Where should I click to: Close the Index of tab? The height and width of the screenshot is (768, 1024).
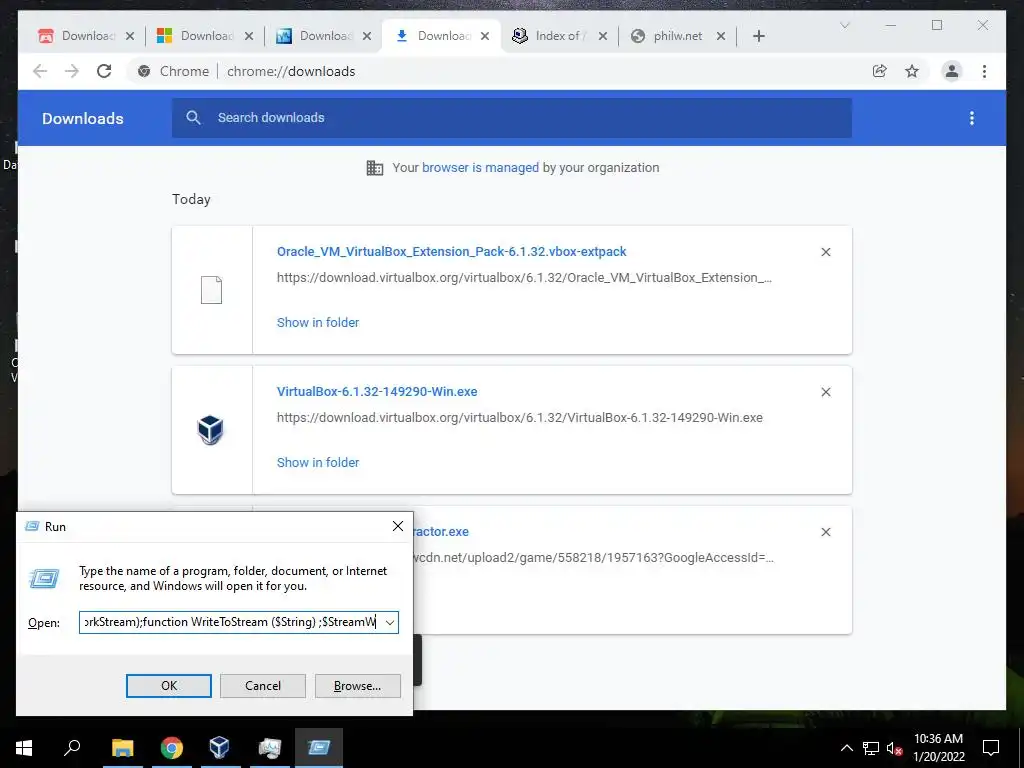click(603, 36)
